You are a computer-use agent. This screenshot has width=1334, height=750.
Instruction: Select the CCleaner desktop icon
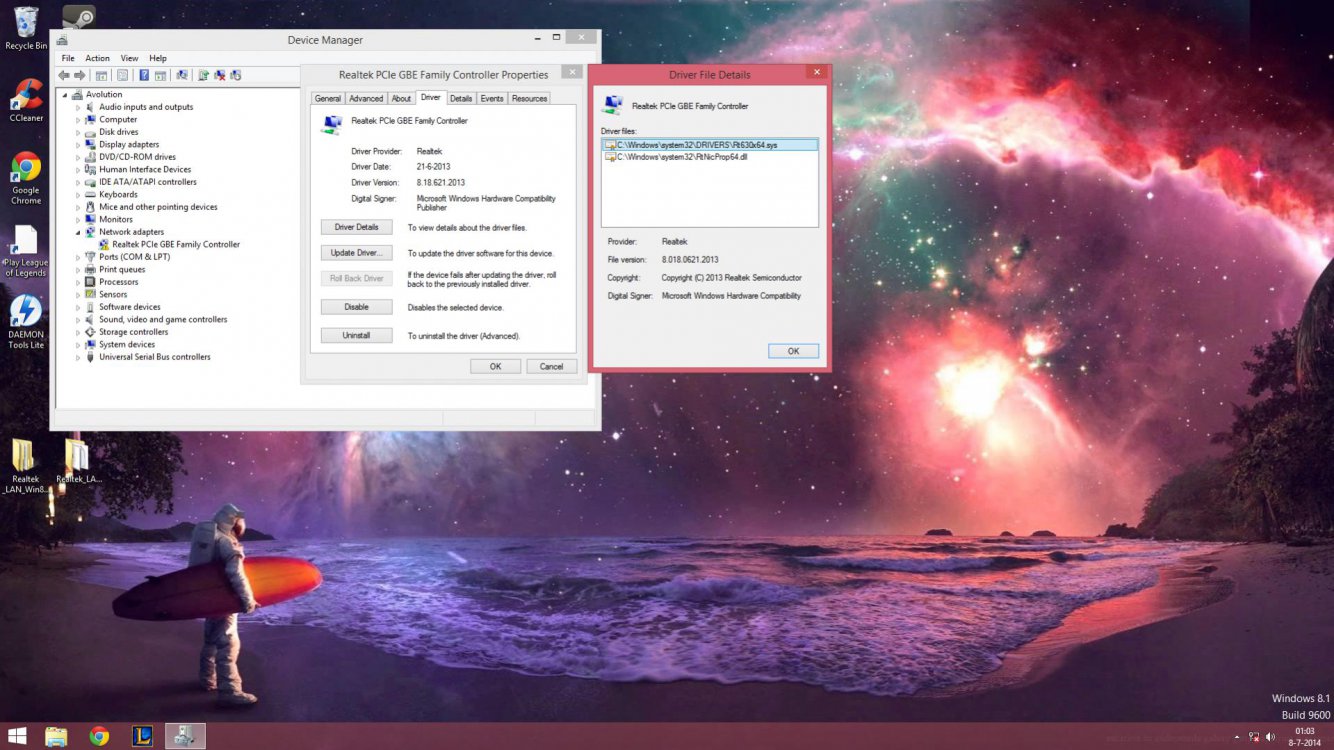[26, 100]
